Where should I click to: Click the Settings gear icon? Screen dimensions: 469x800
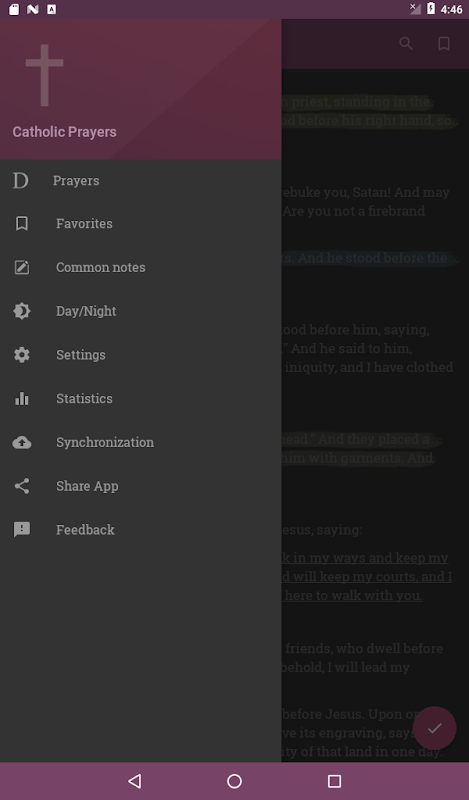(21, 355)
